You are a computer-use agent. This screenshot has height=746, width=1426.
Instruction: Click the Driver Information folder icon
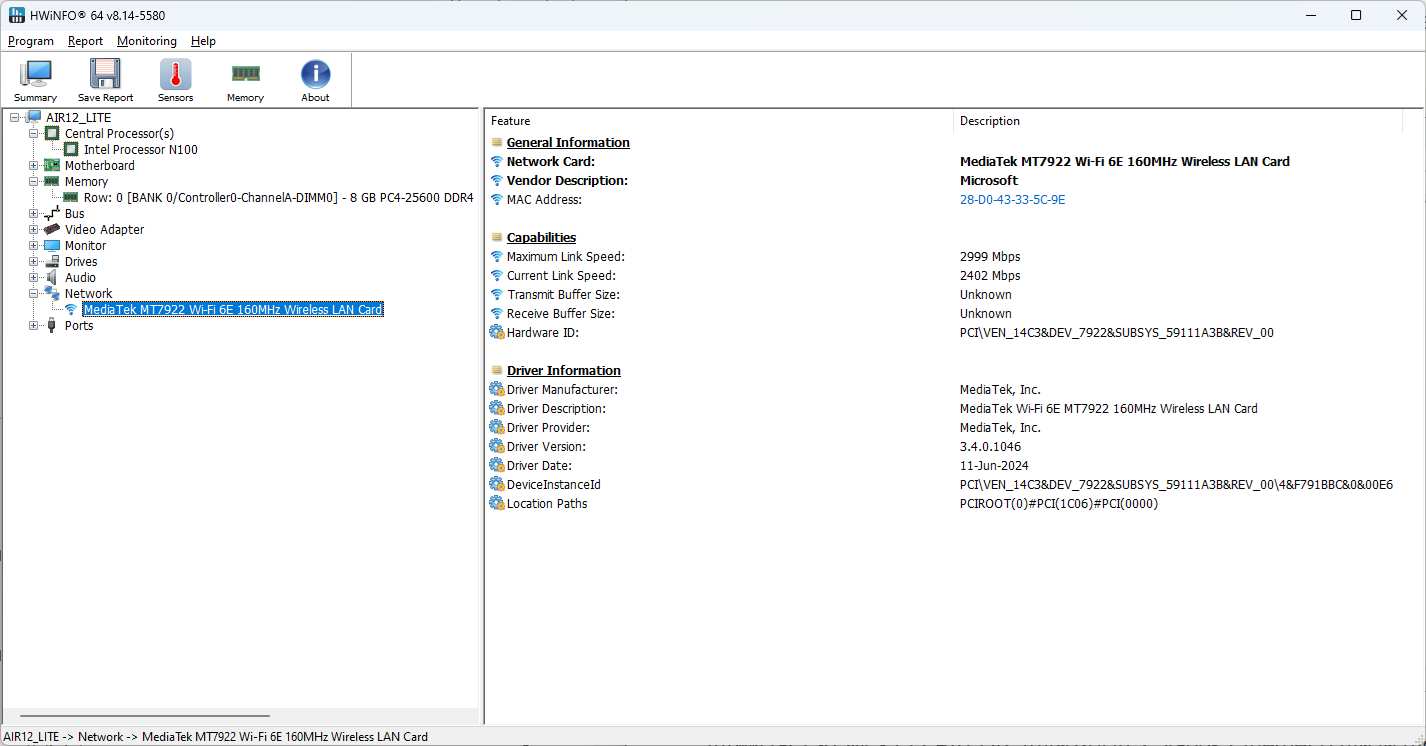[x=497, y=371]
